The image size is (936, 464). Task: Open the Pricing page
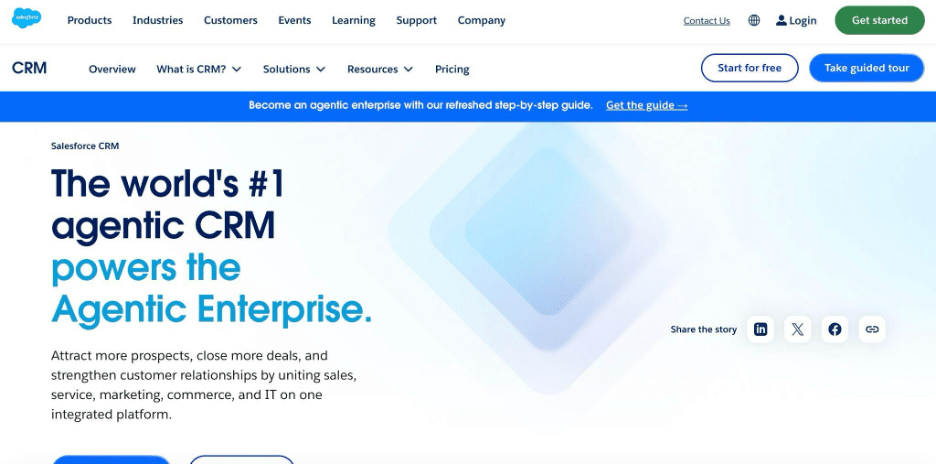tap(452, 69)
